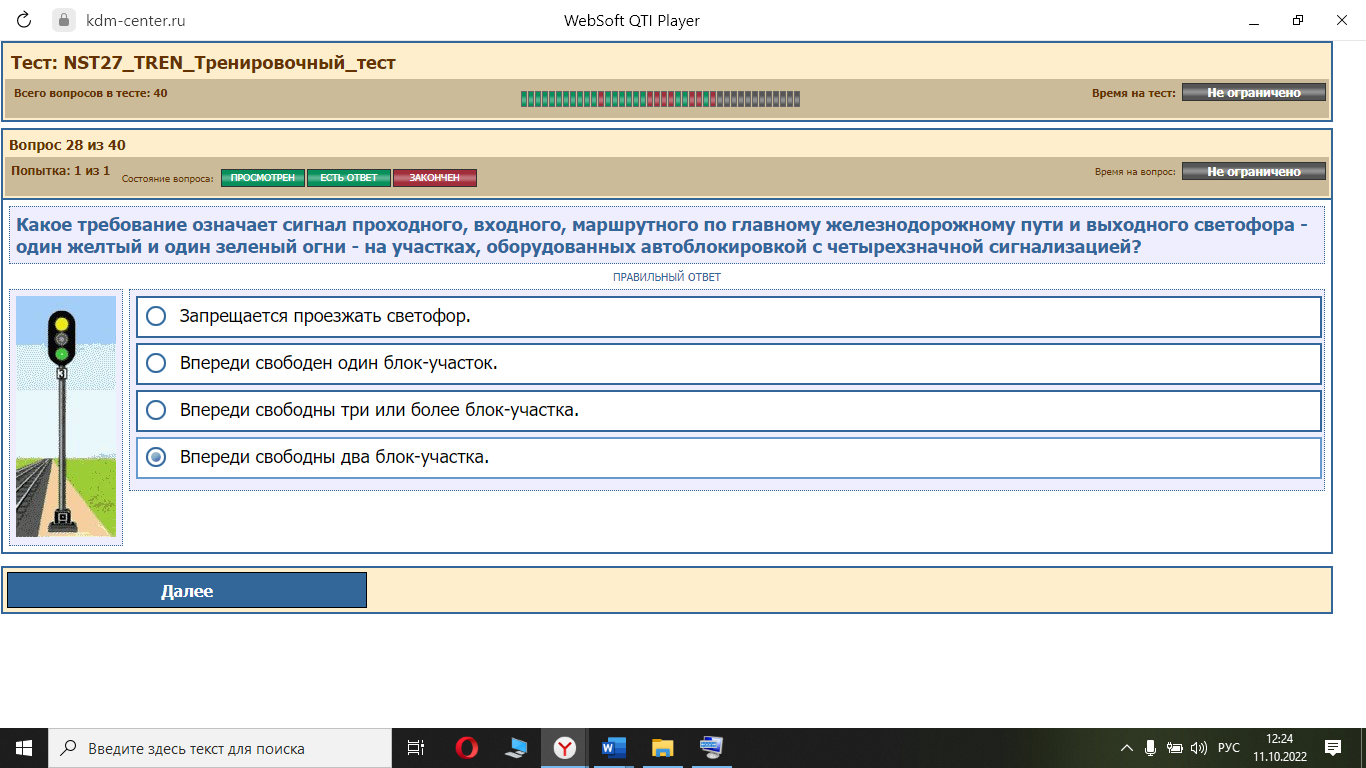Click the 'ПРАВИЛЬНЫЙ ОТВЕТ' label

pyautogui.click(x=667, y=277)
